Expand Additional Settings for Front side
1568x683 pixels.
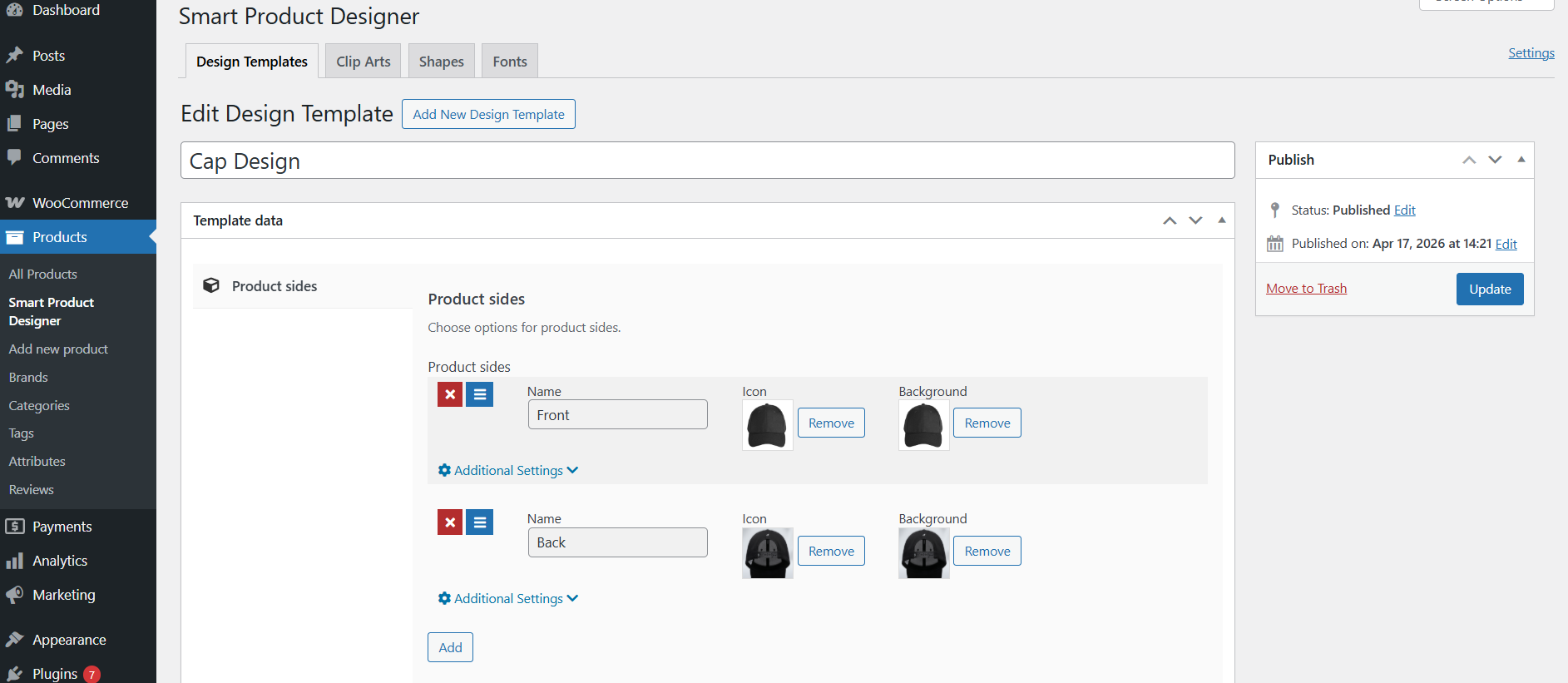(x=508, y=470)
